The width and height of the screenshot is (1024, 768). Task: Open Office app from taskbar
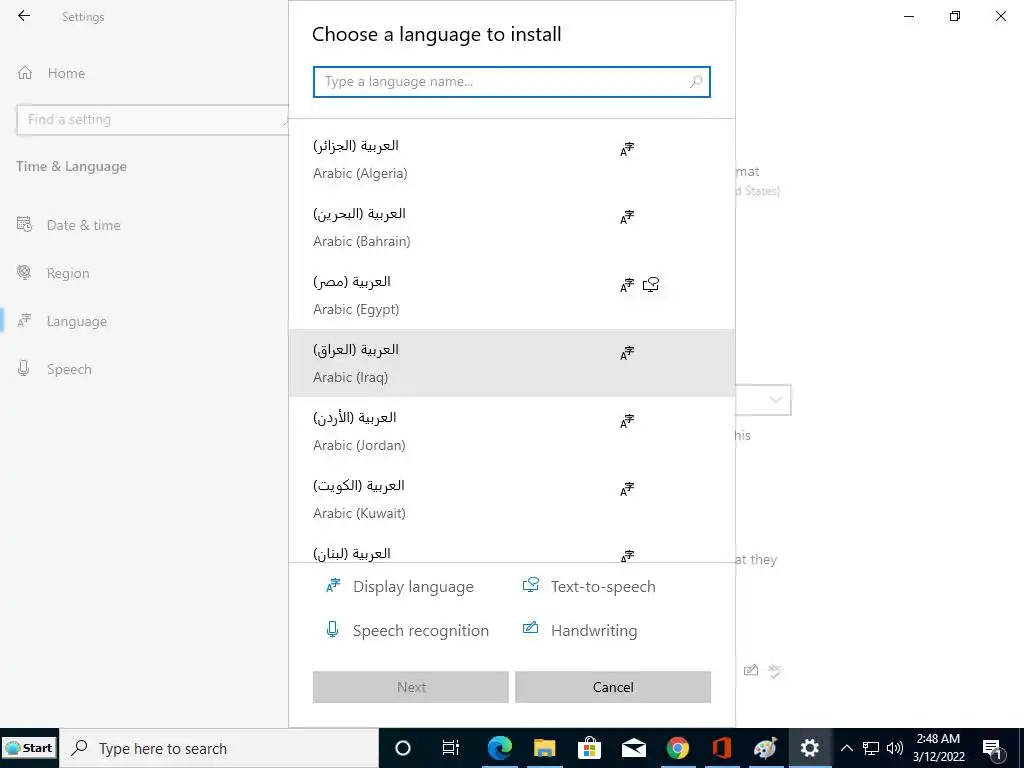click(722, 748)
